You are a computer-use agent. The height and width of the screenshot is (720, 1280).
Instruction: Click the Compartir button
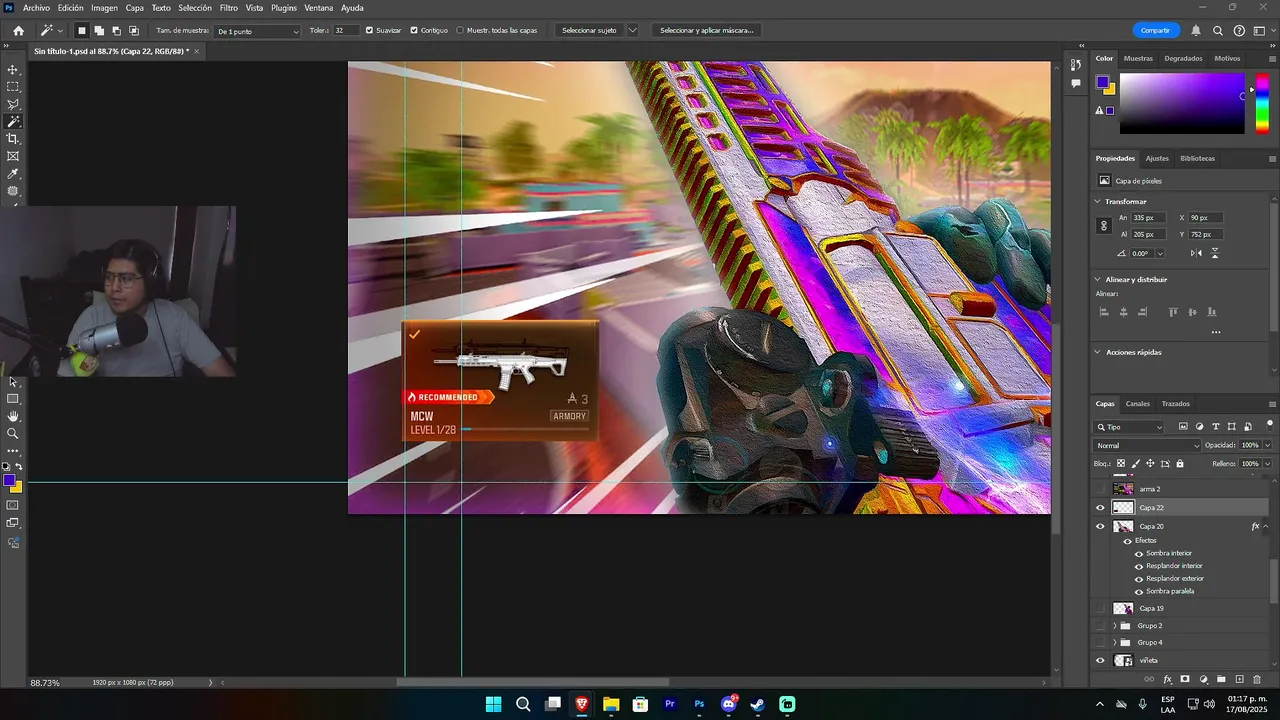[x=1155, y=30]
